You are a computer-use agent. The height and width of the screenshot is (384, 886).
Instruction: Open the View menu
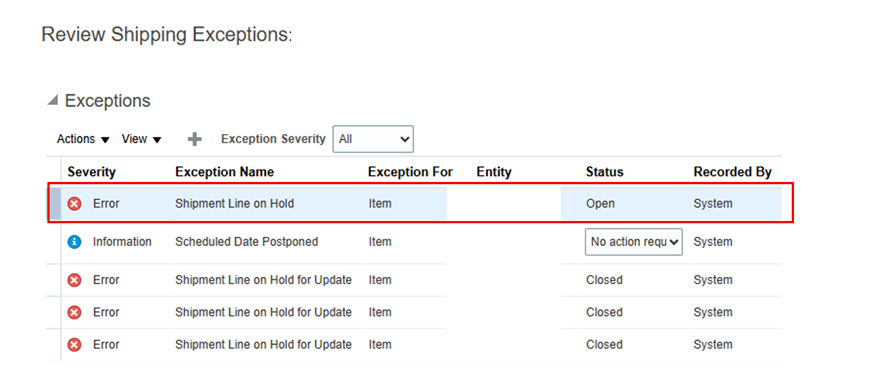[141, 139]
